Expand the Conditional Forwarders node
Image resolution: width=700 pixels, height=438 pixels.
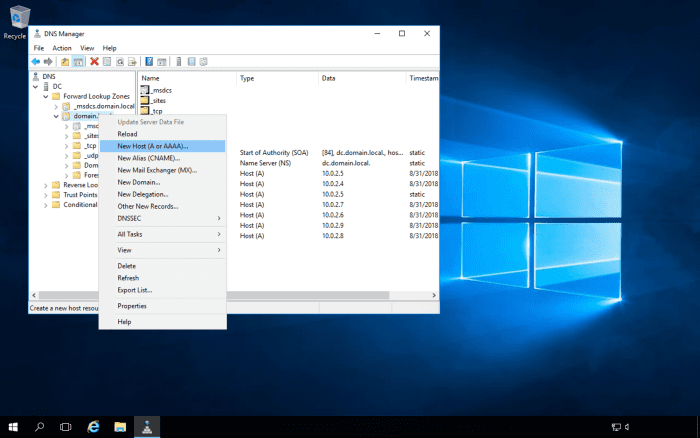click(x=46, y=204)
